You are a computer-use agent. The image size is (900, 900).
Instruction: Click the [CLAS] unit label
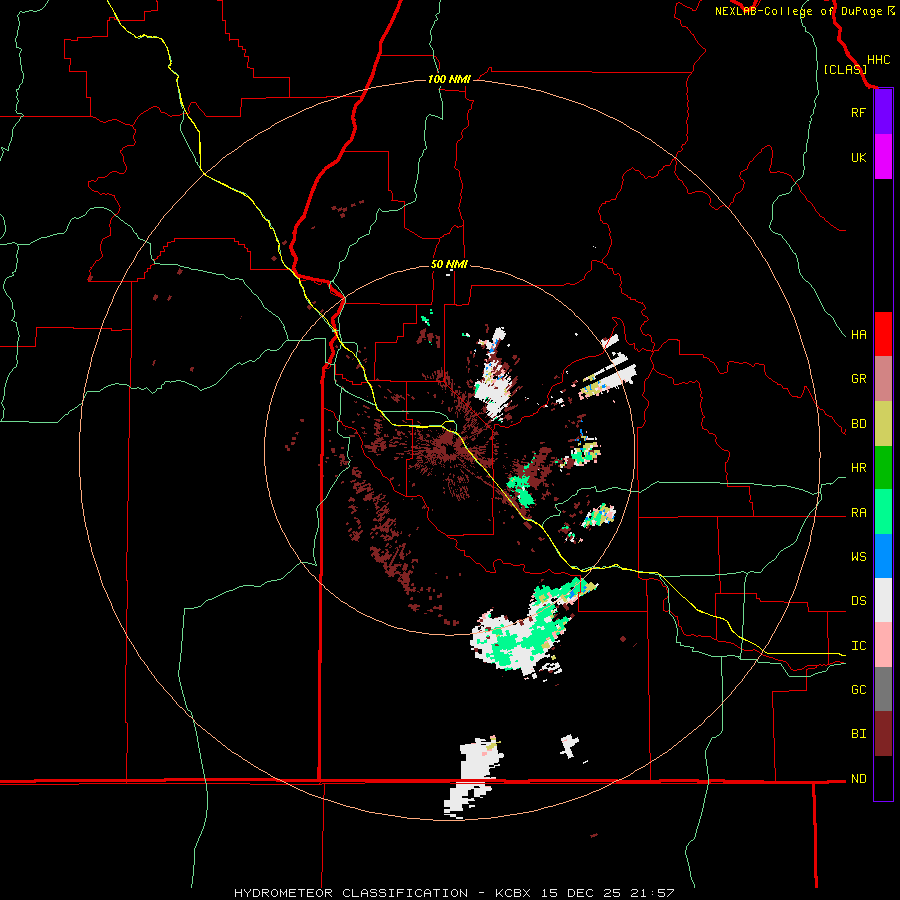pyautogui.click(x=845, y=69)
